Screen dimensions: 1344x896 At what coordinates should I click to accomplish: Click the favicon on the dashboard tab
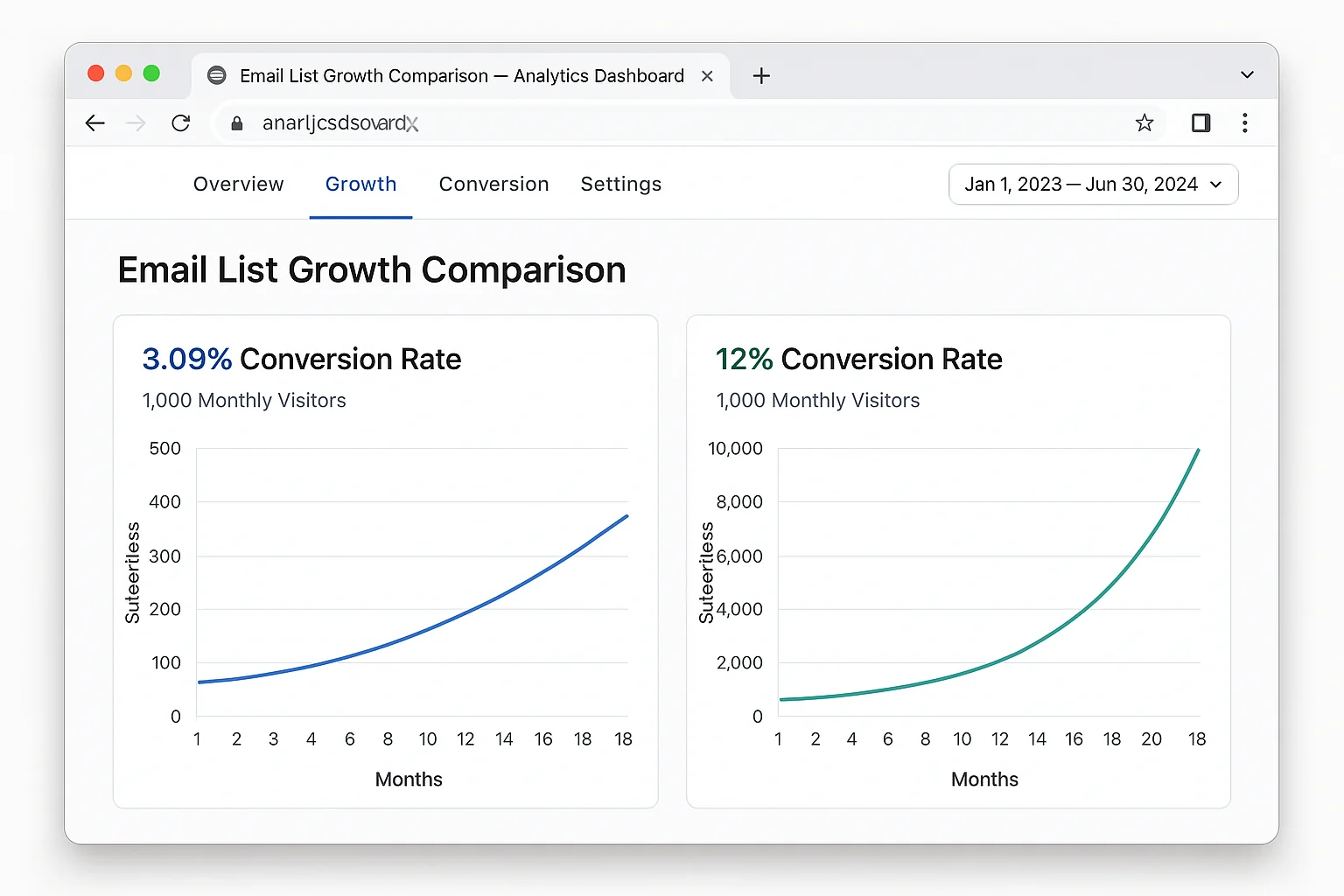(x=216, y=75)
